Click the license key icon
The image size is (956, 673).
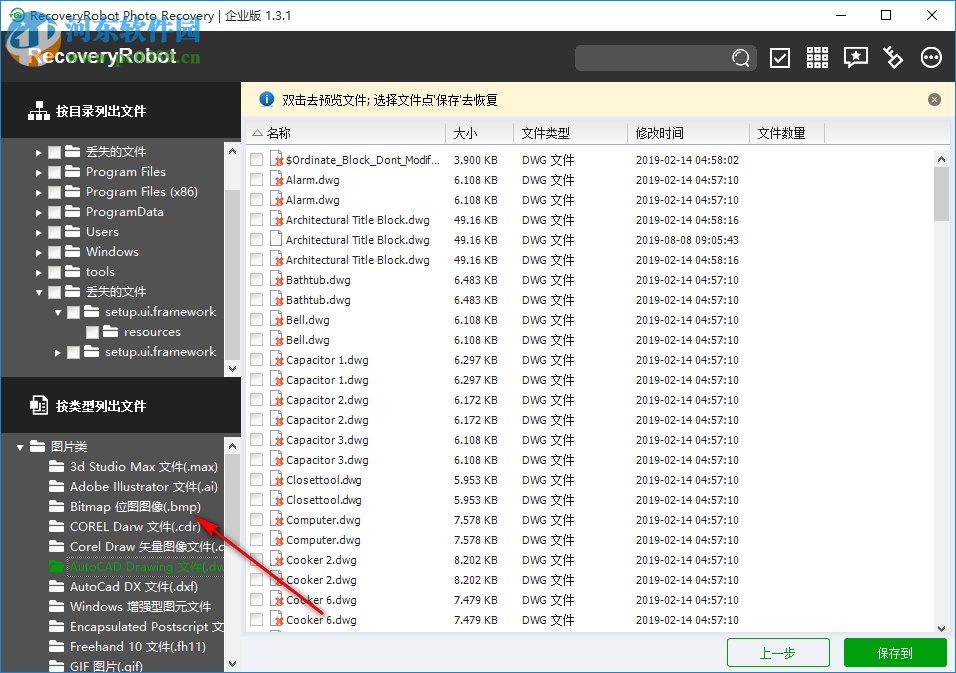coord(892,58)
